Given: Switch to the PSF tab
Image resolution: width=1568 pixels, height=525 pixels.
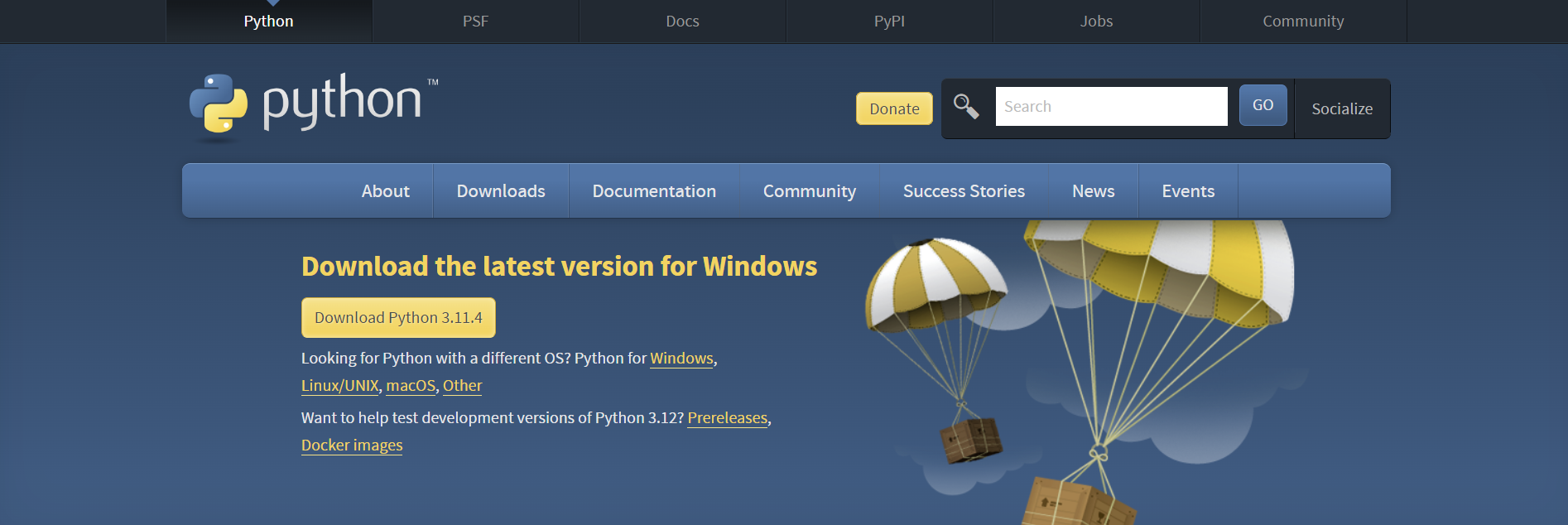Looking at the screenshot, I should [476, 22].
